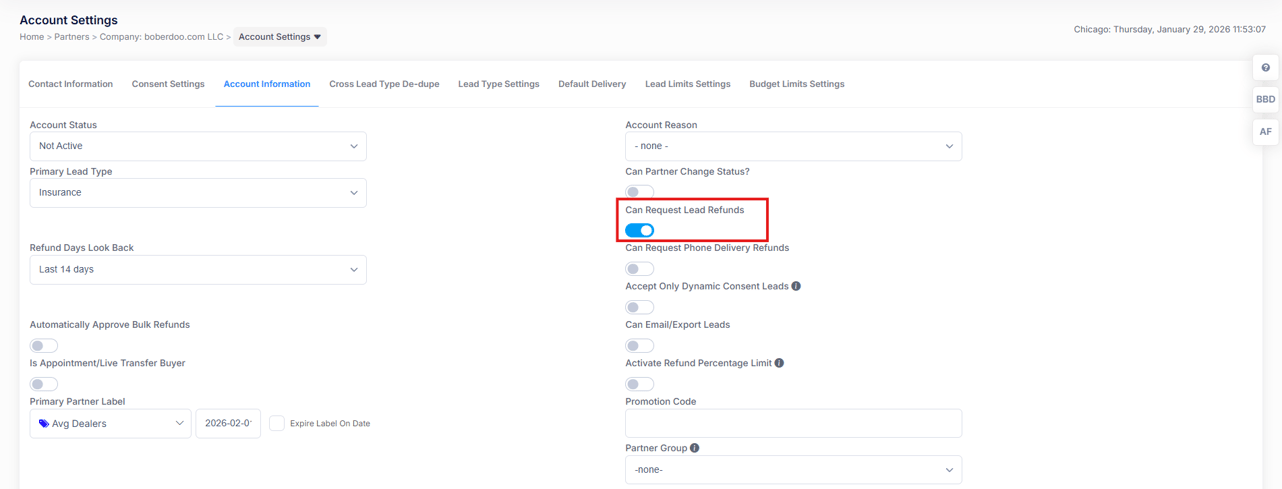This screenshot has width=1282, height=489.
Task: Click info icon beside Accept Only Dynamic Consent Leads
Action: [796, 286]
